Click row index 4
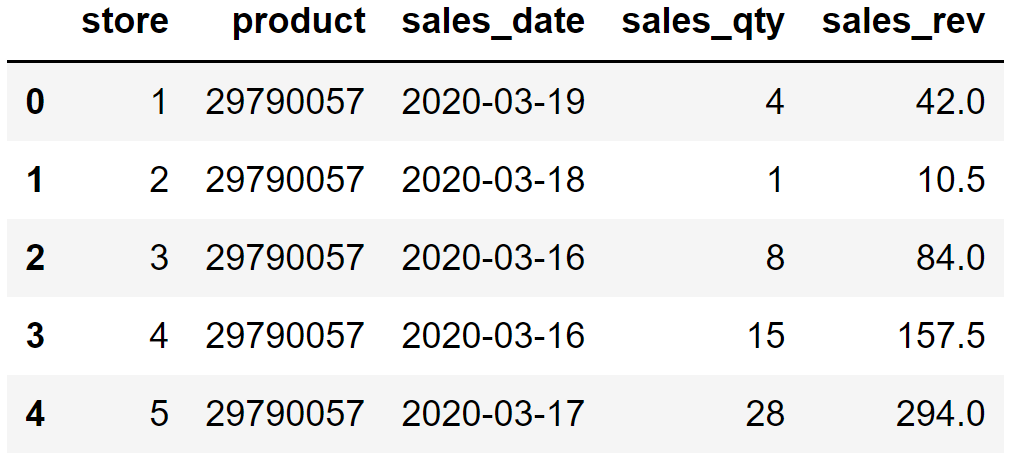The width and height of the screenshot is (1012, 461). click(35, 414)
